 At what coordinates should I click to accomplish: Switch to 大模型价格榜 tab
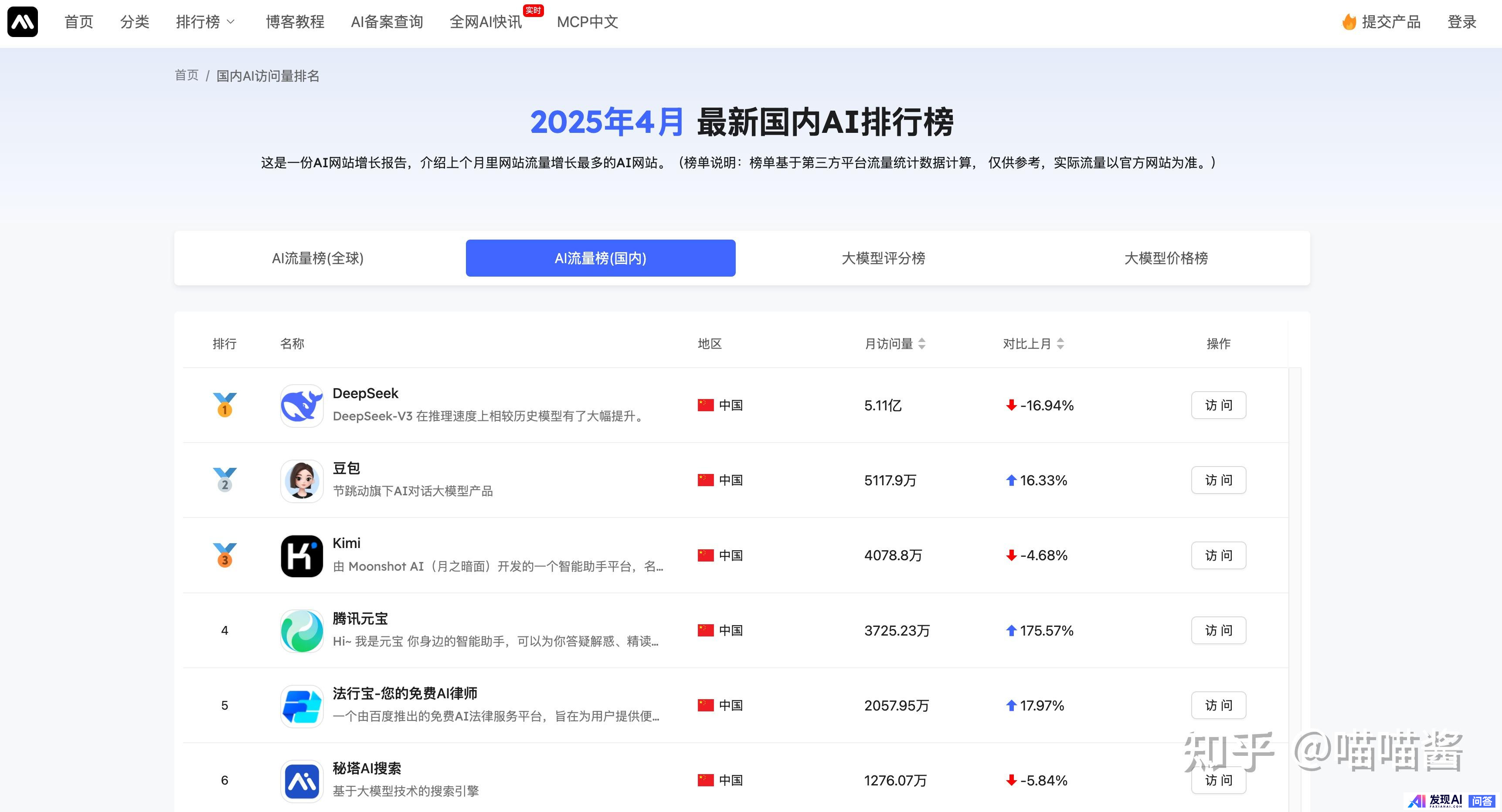(x=1166, y=258)
